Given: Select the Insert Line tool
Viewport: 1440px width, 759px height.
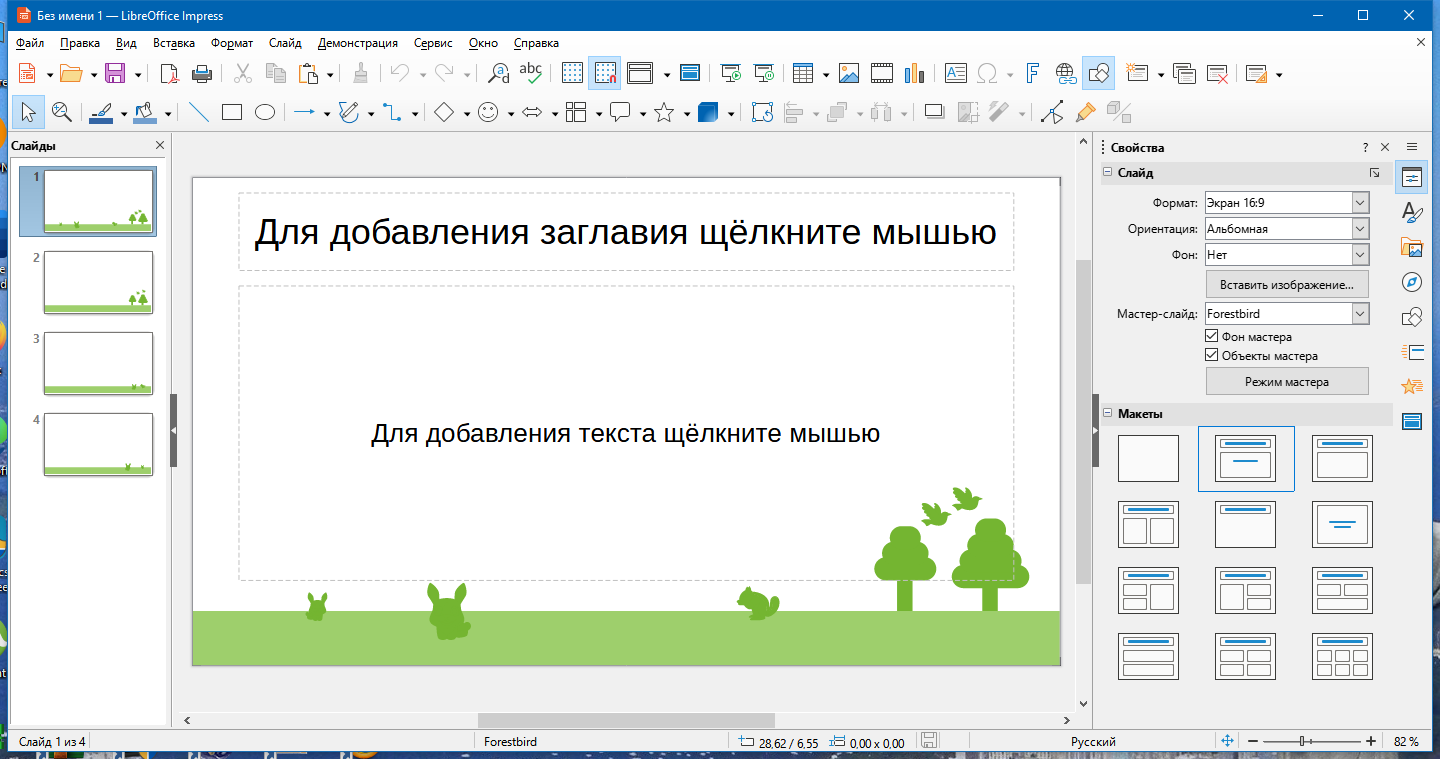Looking at the screenshot, I should pos(199,112).
